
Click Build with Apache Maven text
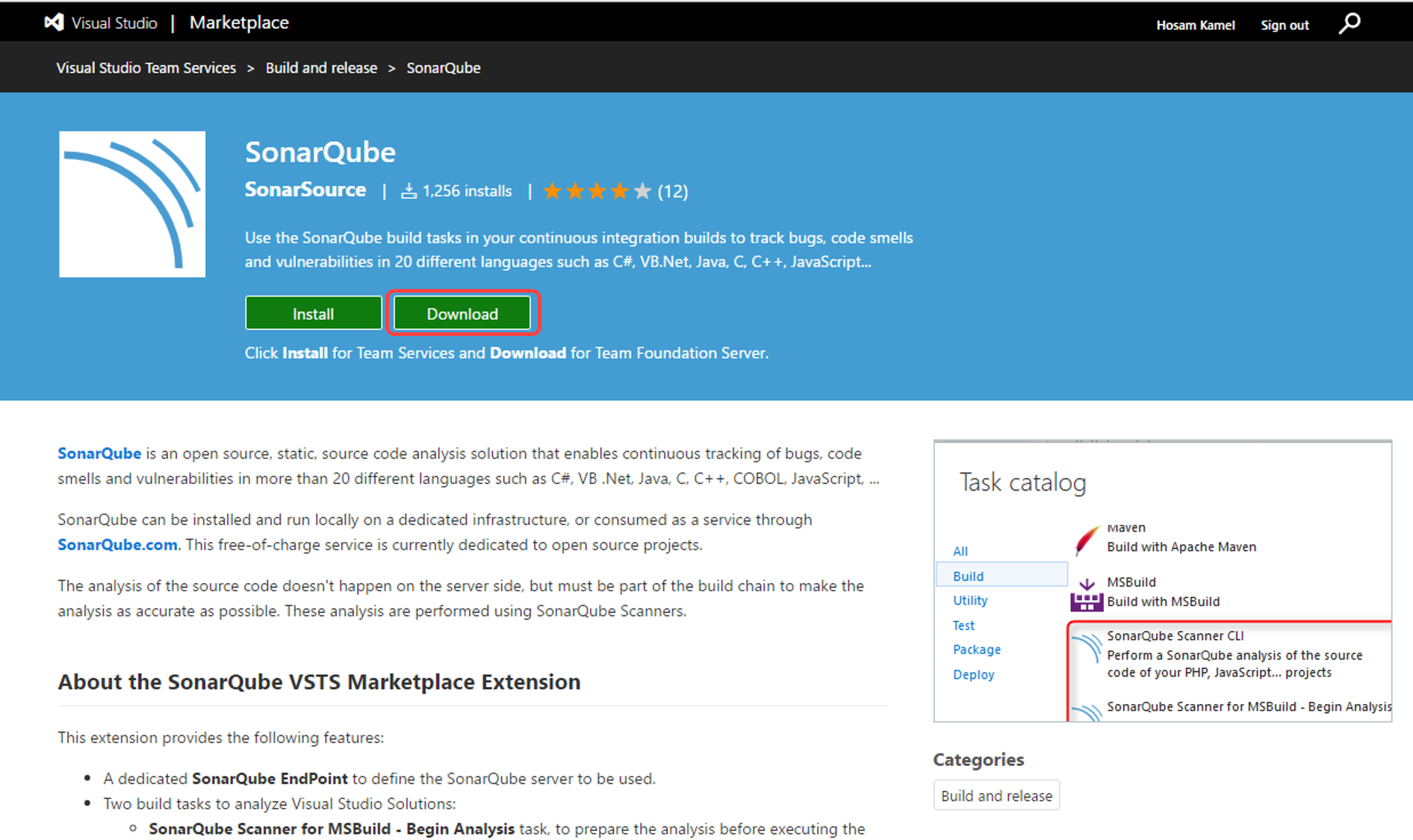pyautogui.click(x=1181, y=547)
